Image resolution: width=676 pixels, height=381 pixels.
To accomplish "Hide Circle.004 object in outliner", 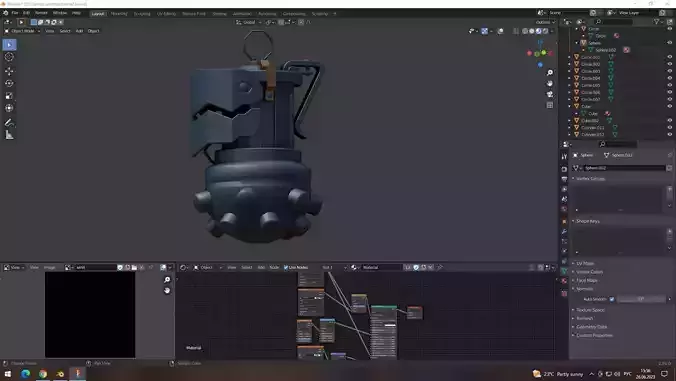I will 670,78.
